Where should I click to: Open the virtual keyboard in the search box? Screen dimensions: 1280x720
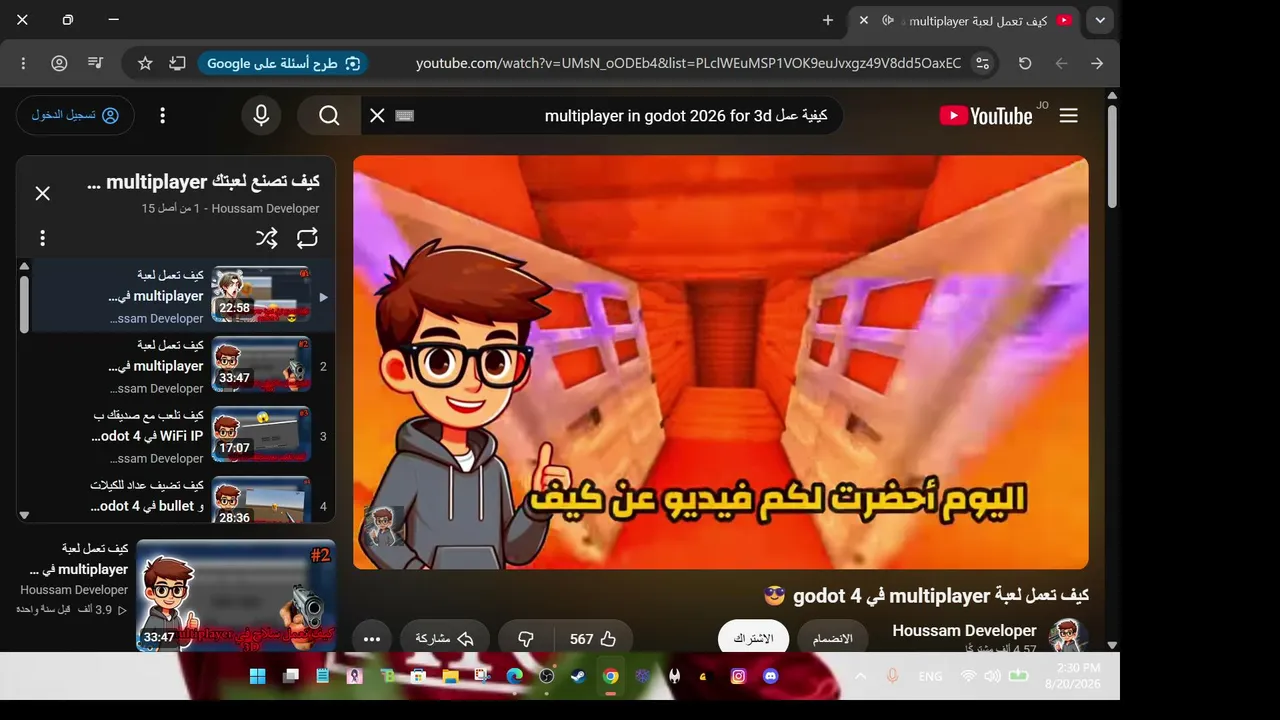(x=405, y=116)
